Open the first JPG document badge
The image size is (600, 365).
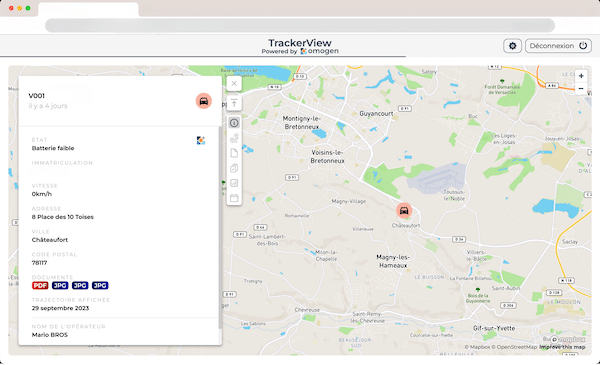pyautogui.click(x=60, y=285)
